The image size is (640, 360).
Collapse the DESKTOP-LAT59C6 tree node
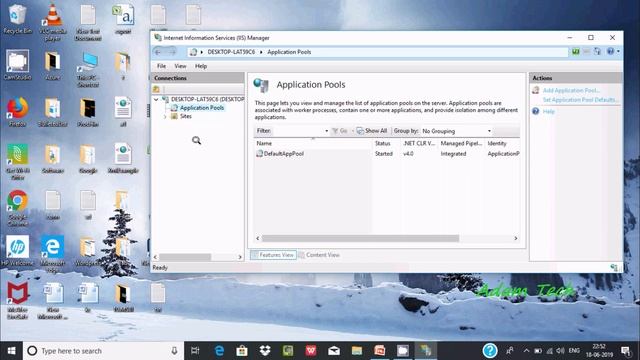pos(156,99)
